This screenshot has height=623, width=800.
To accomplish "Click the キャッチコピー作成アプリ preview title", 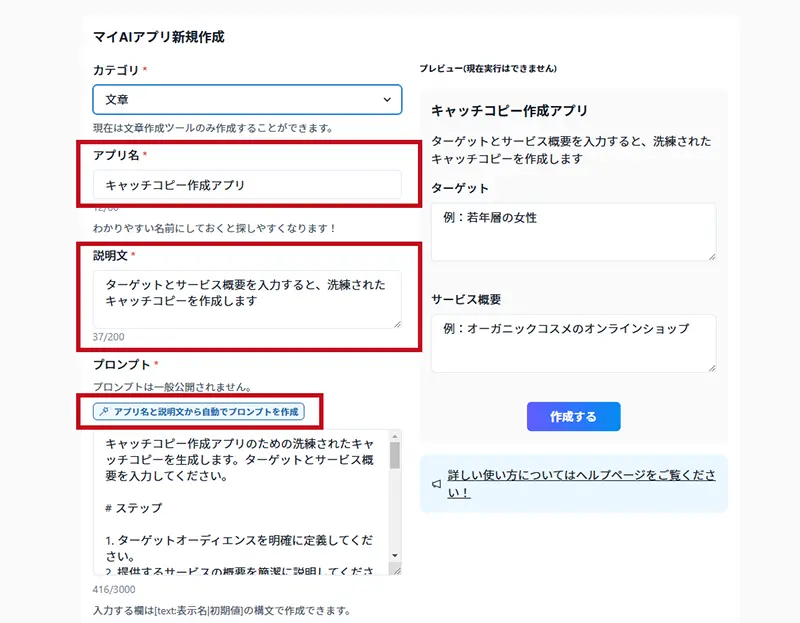I will 509,111.
